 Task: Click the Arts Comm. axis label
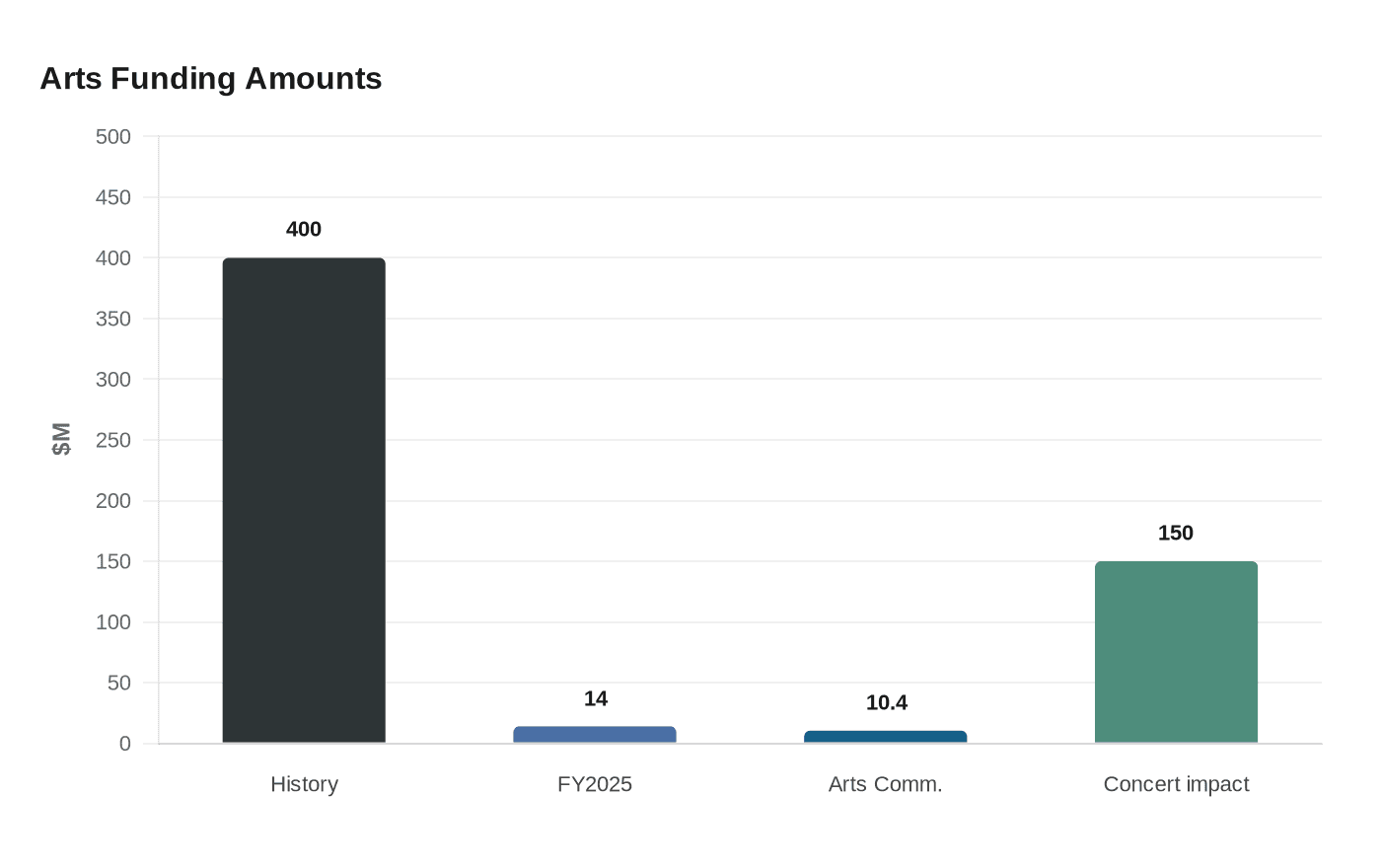tap(885, 784)
